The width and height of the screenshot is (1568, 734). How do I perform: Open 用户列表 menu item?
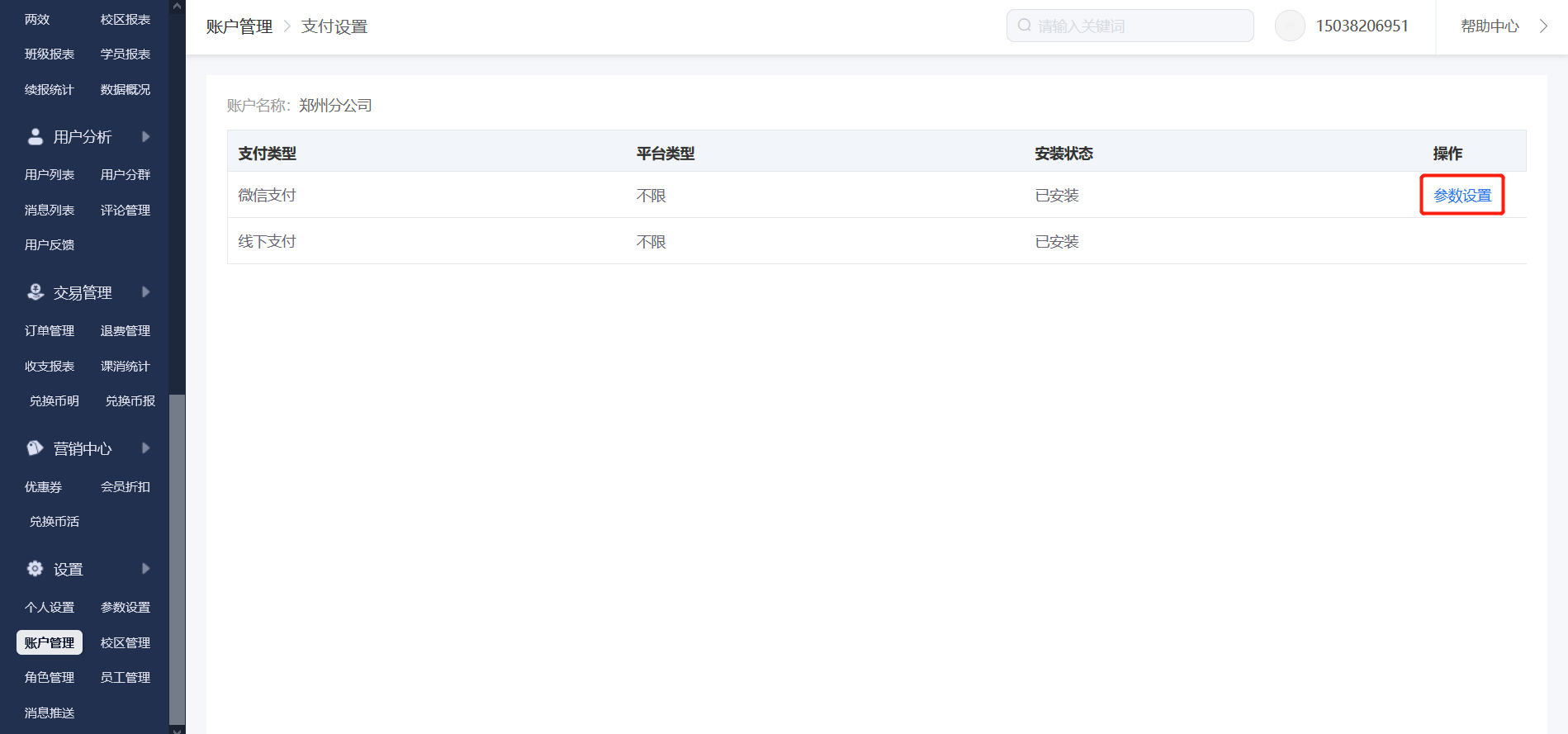click(50, 175)
